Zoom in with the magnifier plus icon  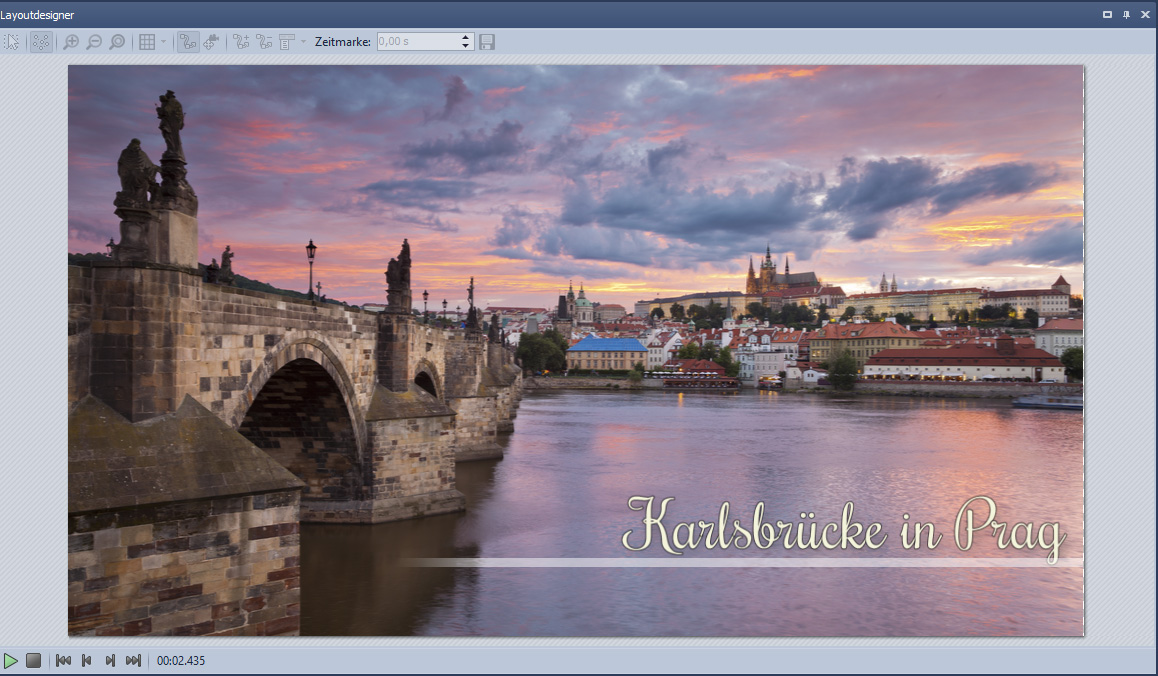pyautogui.click(x=70, y=42)
